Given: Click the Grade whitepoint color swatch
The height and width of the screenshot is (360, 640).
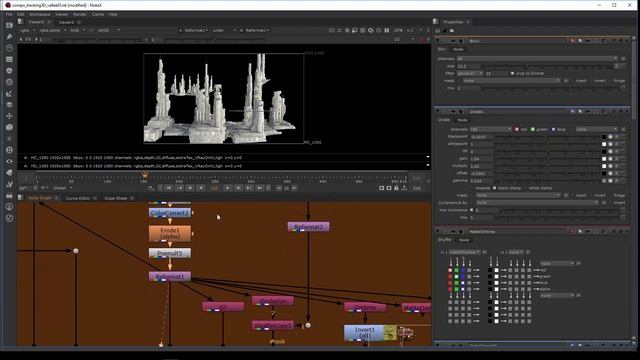Looking at the screenshot, I should tap(604, 144).
